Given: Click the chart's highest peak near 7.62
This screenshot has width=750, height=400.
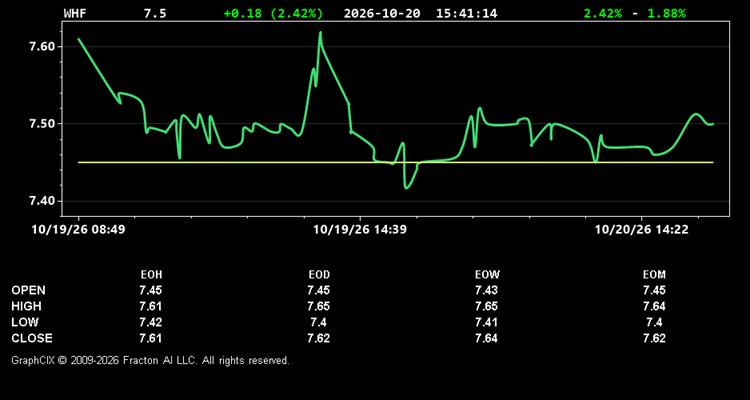Looking at the screenshot, I should click(x=320, y=33).
